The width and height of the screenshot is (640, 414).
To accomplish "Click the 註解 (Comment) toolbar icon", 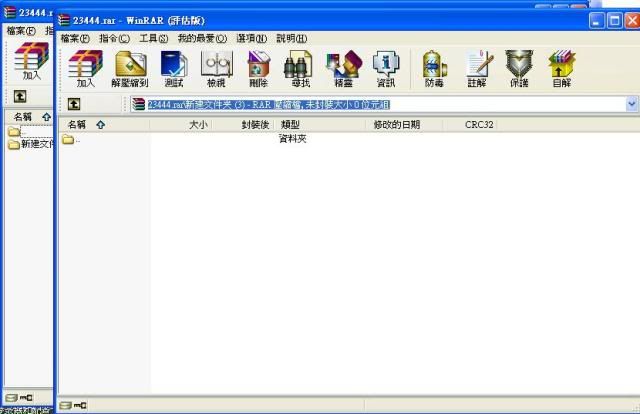I will tap(478, 68).
